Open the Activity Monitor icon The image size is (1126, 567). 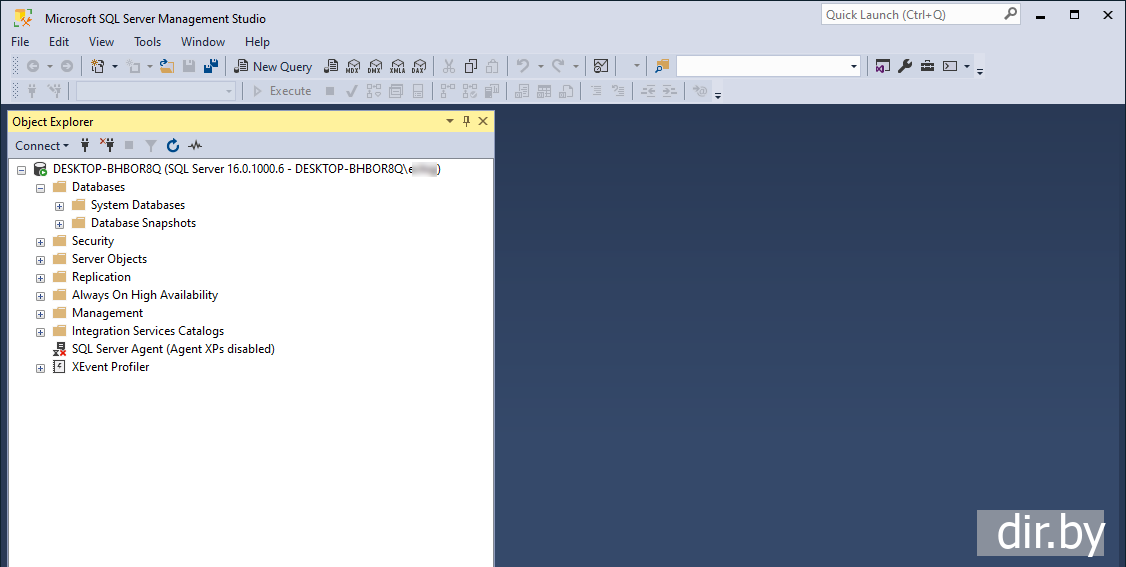pyautogui.click(x=601, y=66)
